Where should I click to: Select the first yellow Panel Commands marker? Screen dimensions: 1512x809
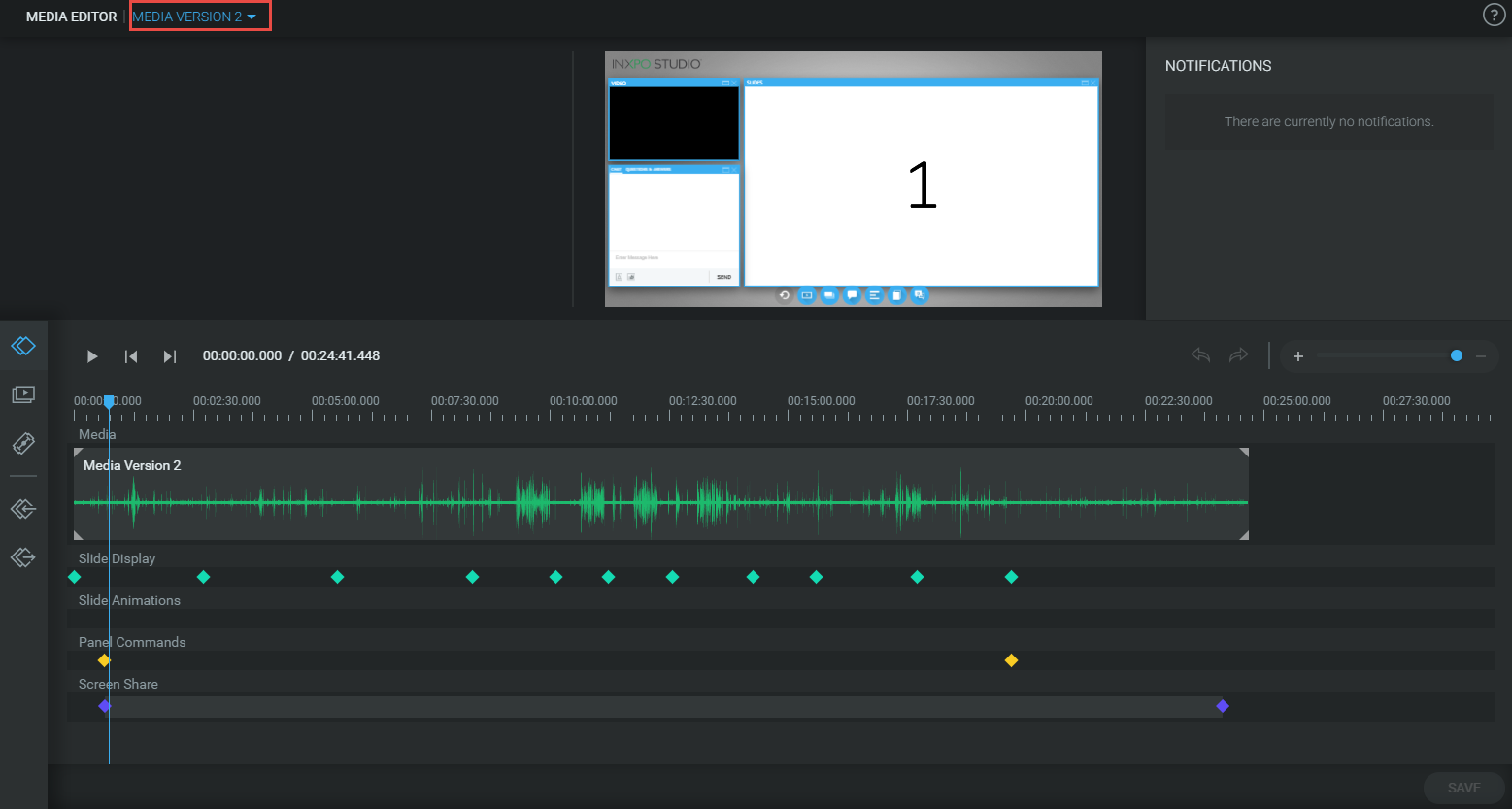point(104,660)
